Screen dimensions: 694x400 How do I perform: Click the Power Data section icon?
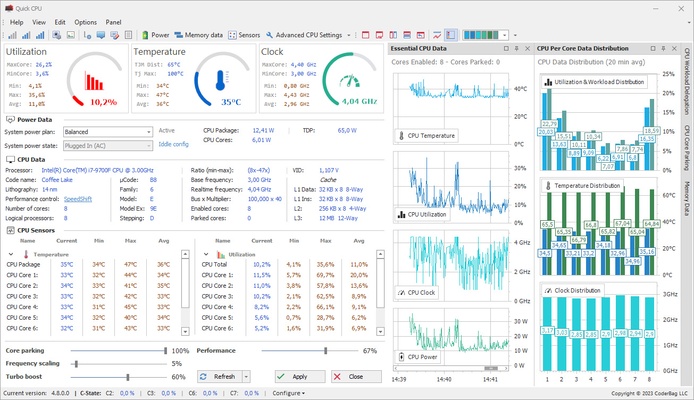[x=11, y=119]
